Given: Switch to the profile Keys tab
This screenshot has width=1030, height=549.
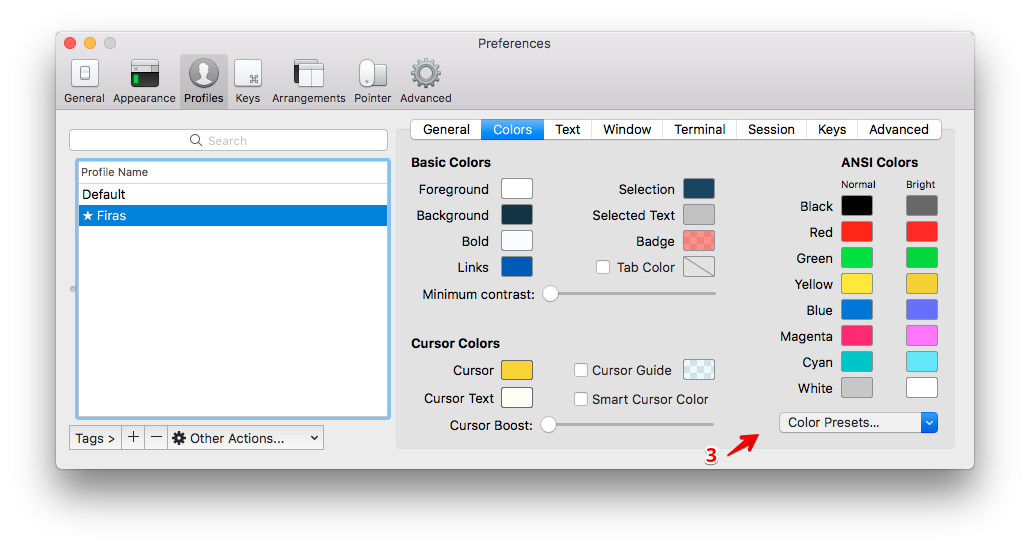Looking at the screenshot, I should (832, 129).
